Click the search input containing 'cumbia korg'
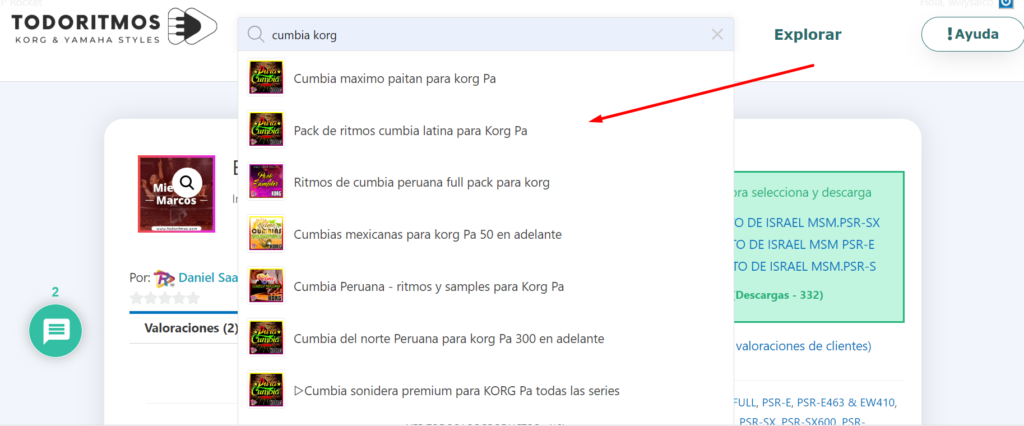Viewport: 1024px width, 426px height. coord(486,35)
